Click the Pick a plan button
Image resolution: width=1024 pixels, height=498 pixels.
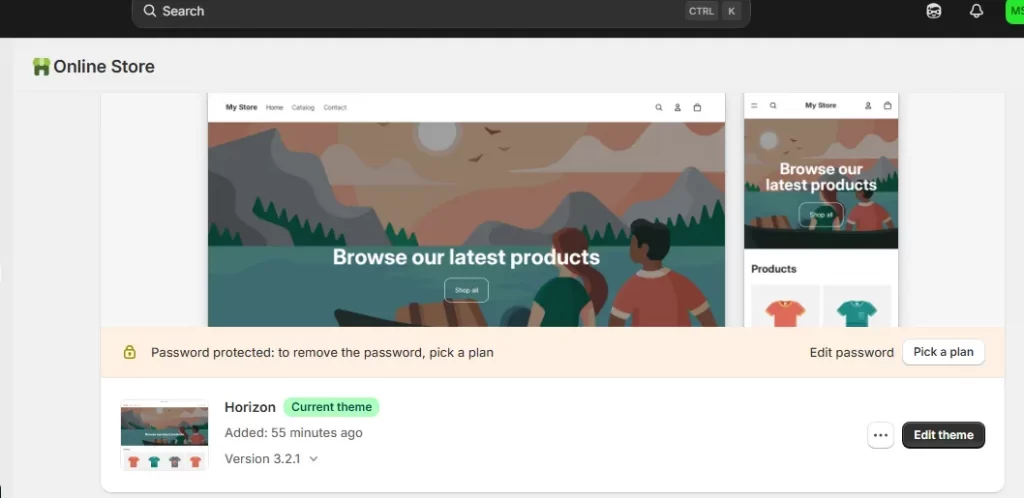pos(943,352)
